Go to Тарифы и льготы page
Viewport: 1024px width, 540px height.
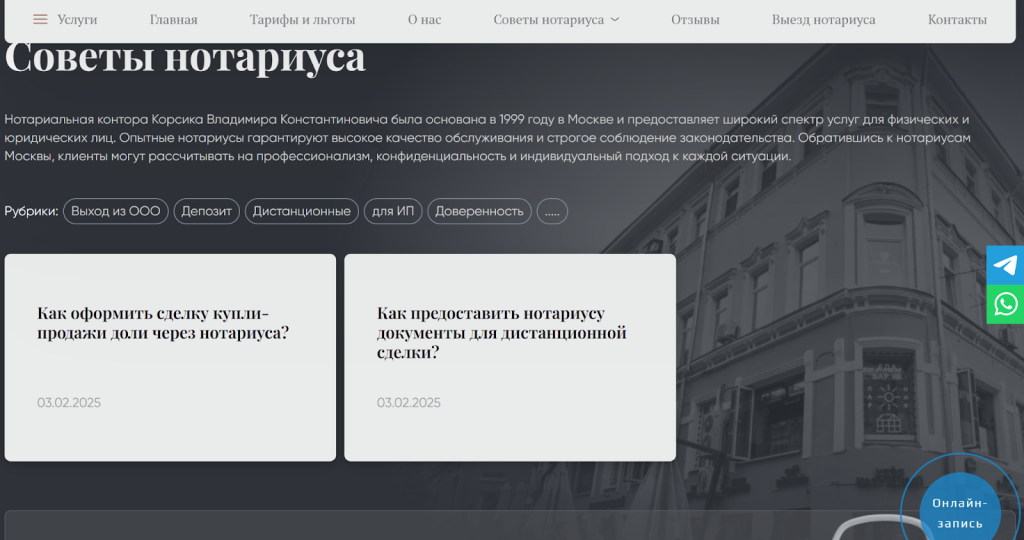pos(302,20)
